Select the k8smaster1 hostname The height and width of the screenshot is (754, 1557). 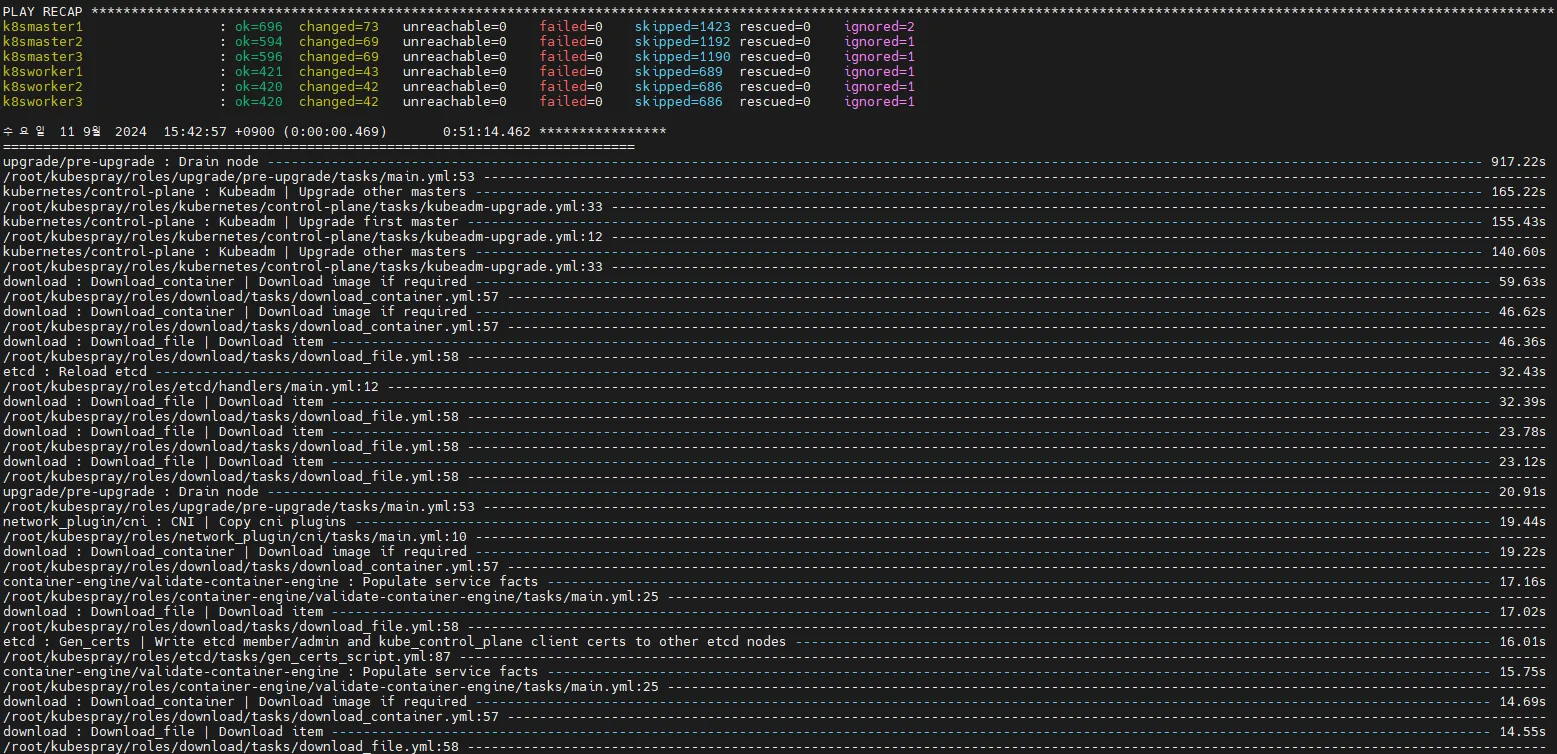pos(43,27)
